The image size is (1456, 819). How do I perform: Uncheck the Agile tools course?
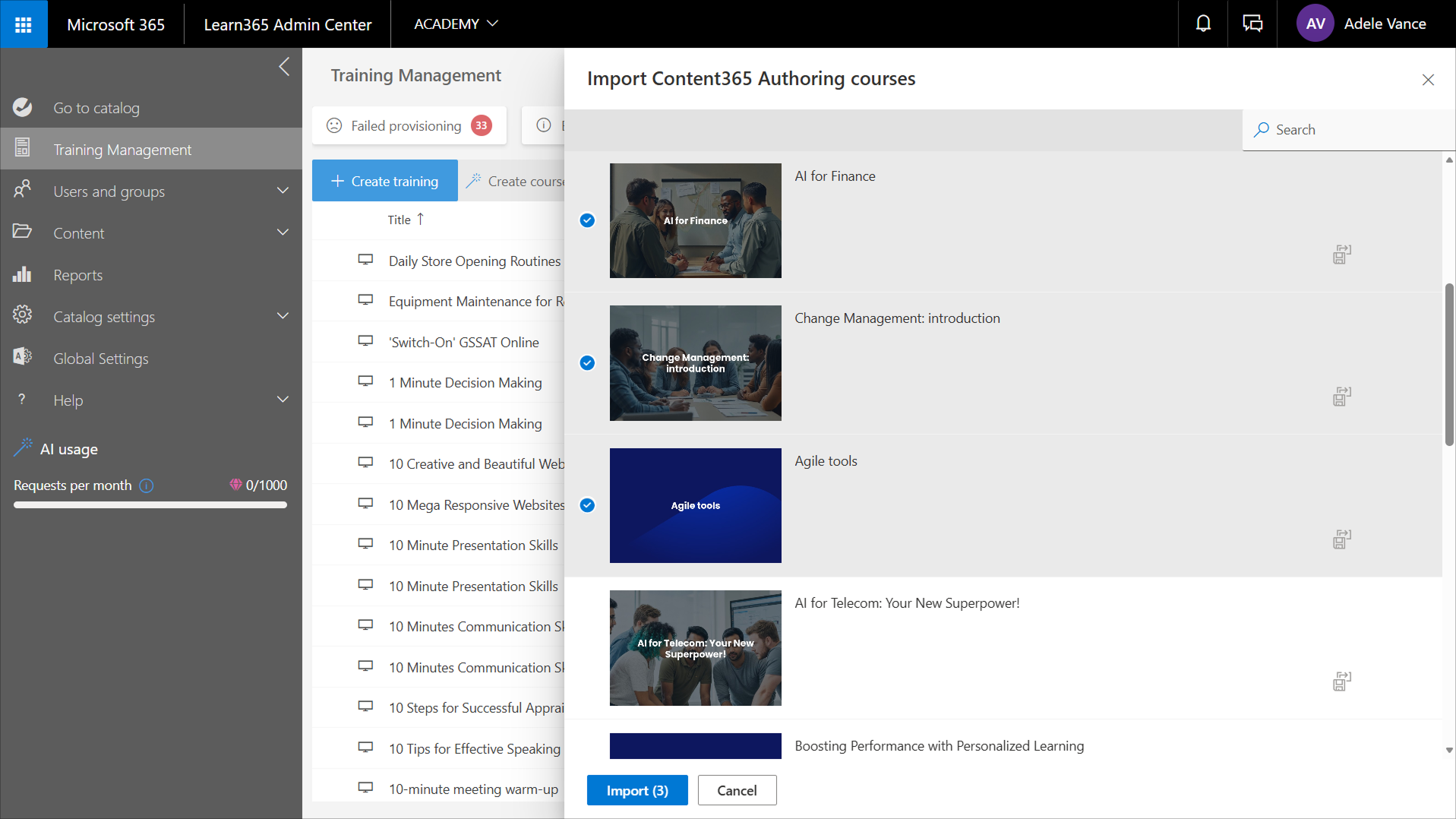[587, 505]
